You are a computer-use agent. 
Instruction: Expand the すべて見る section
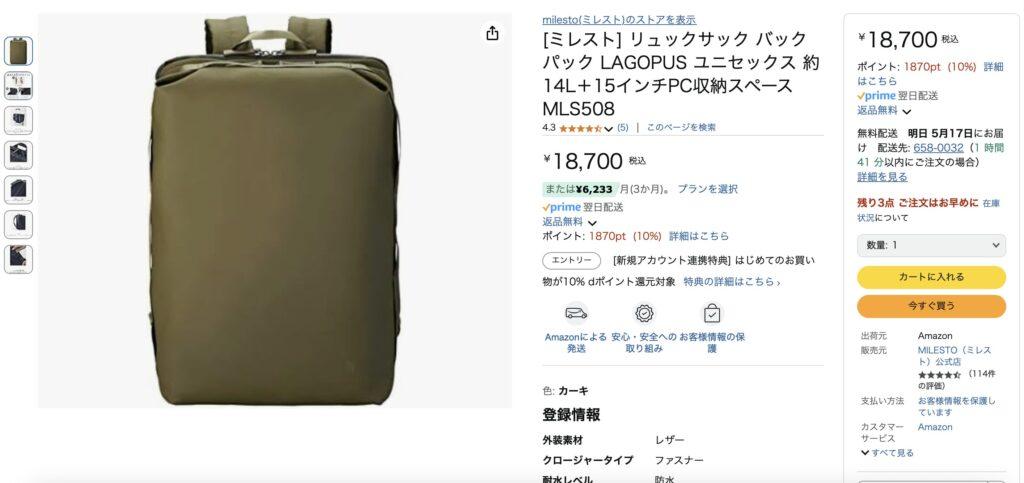point(888,453)
